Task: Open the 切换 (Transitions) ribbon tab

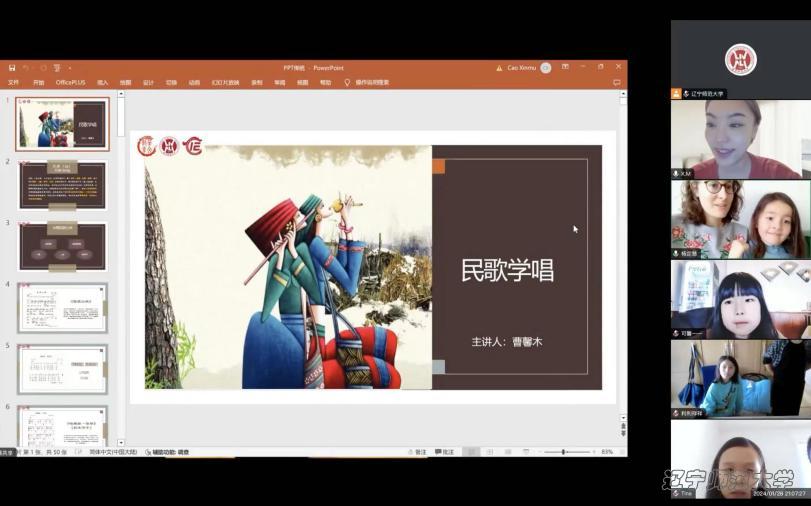Action: point(171,82)
